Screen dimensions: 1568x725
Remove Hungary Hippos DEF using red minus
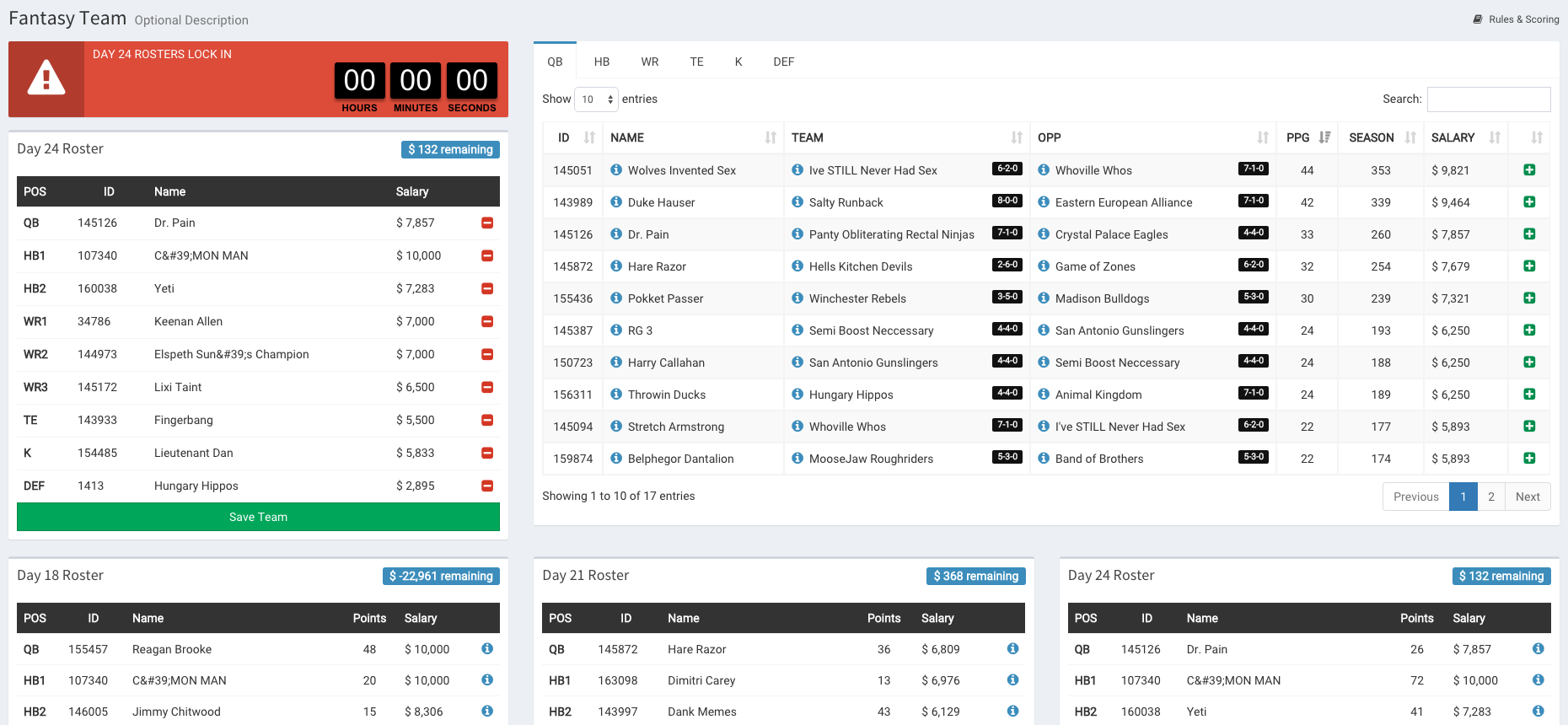pos(486,486)
